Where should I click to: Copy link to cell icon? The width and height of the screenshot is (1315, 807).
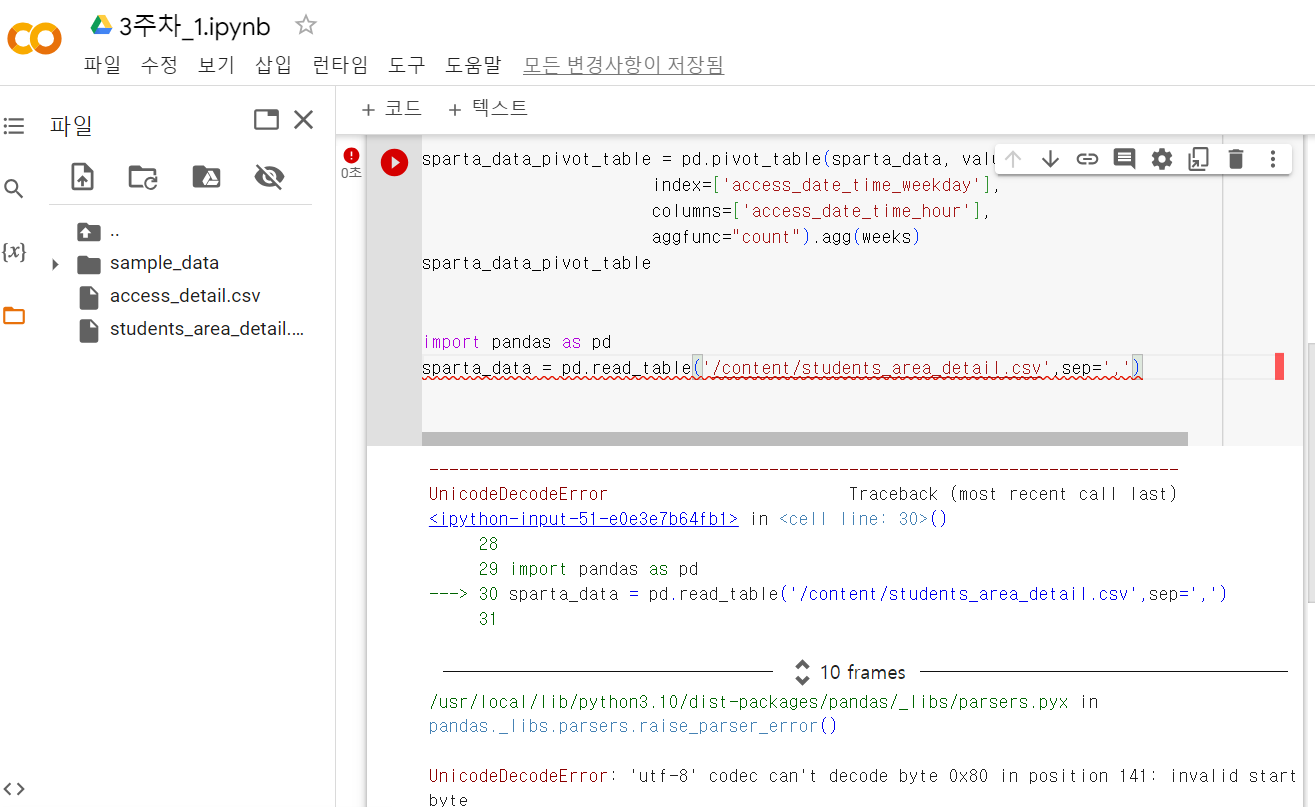(1087, 159)
